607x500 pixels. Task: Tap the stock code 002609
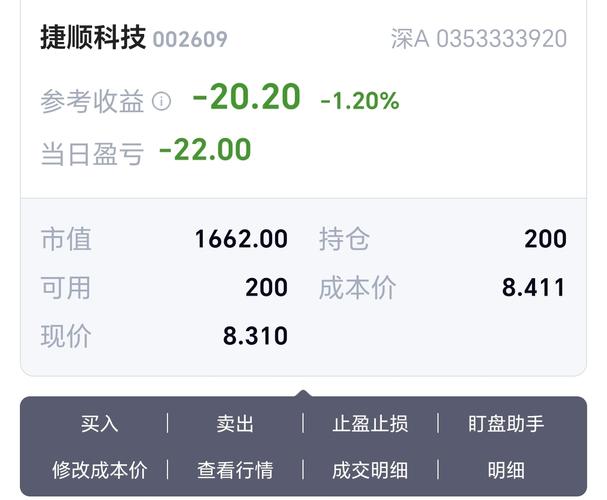[190, 40]
